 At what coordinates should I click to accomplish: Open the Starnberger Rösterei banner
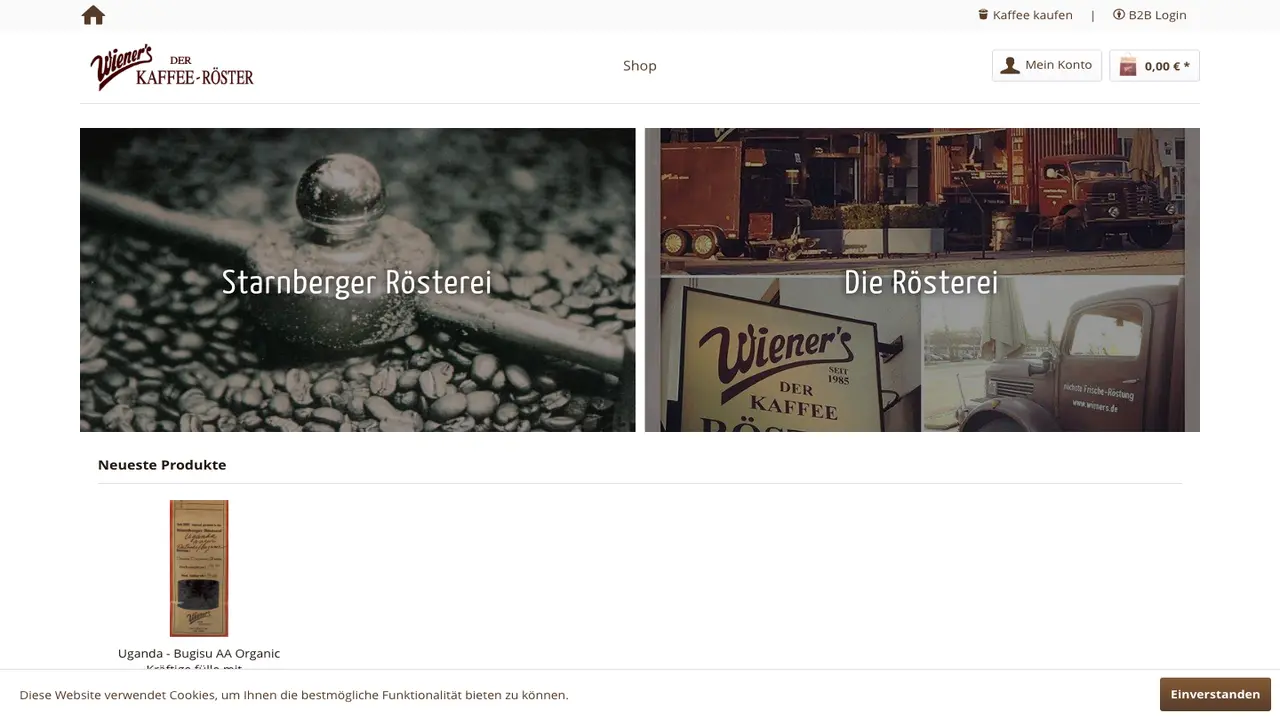pyautogui.click(x=357, y=280)
